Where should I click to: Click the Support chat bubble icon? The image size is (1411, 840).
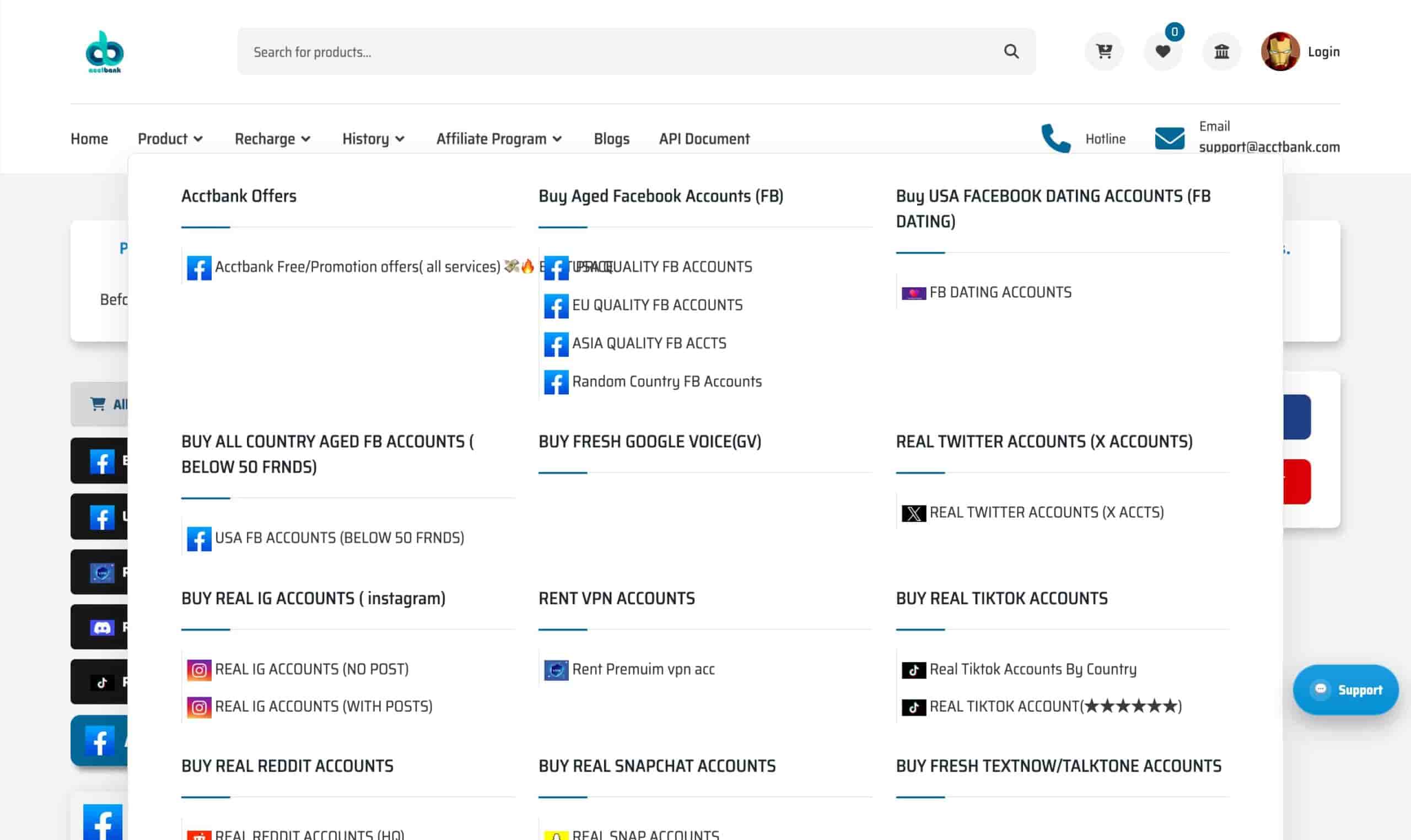(1321, 689)
